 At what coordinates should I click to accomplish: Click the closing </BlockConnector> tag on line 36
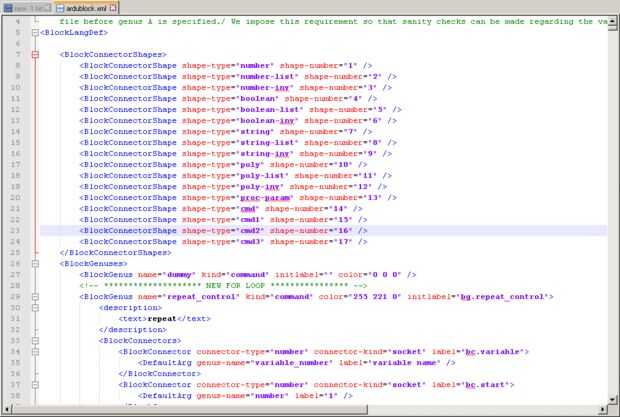(x=159, y=374)
